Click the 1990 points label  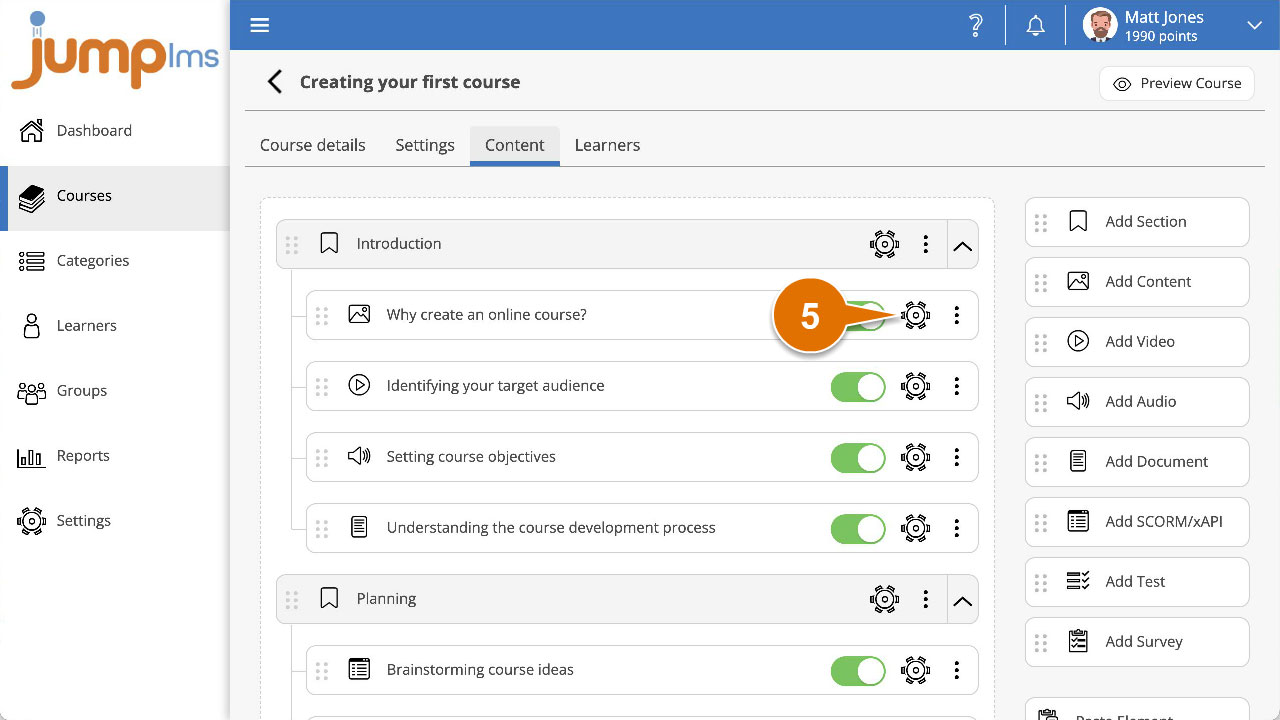click(1161, 36)
